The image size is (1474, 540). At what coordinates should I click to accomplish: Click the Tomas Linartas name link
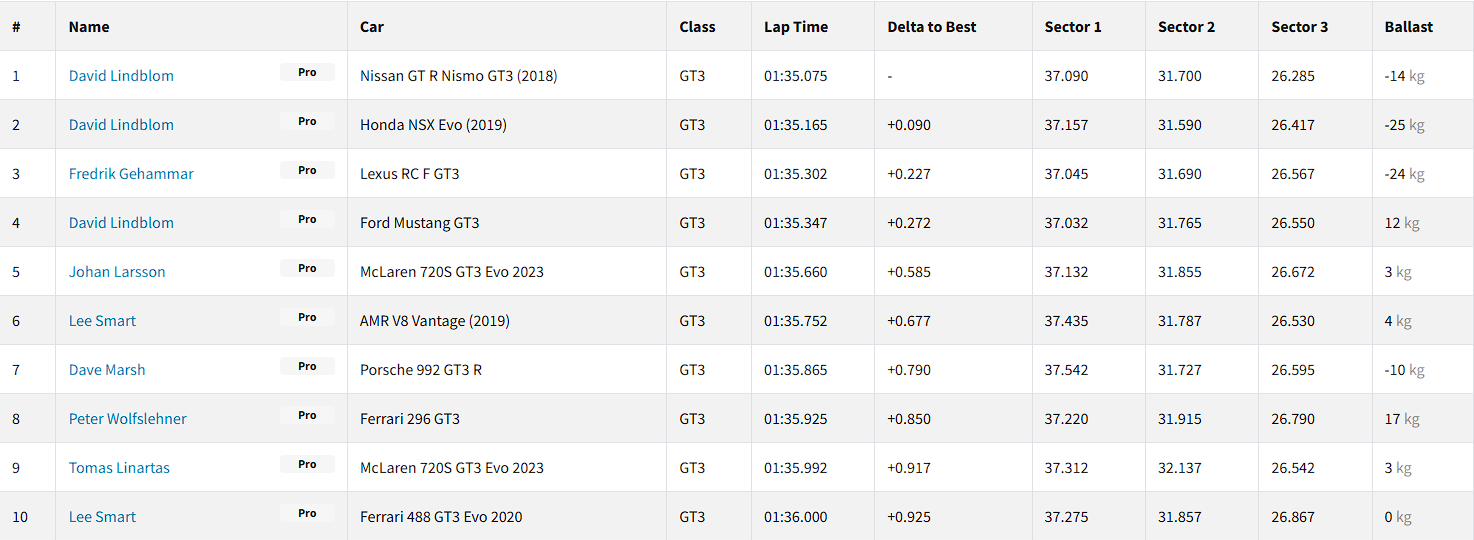coord(119,468)
